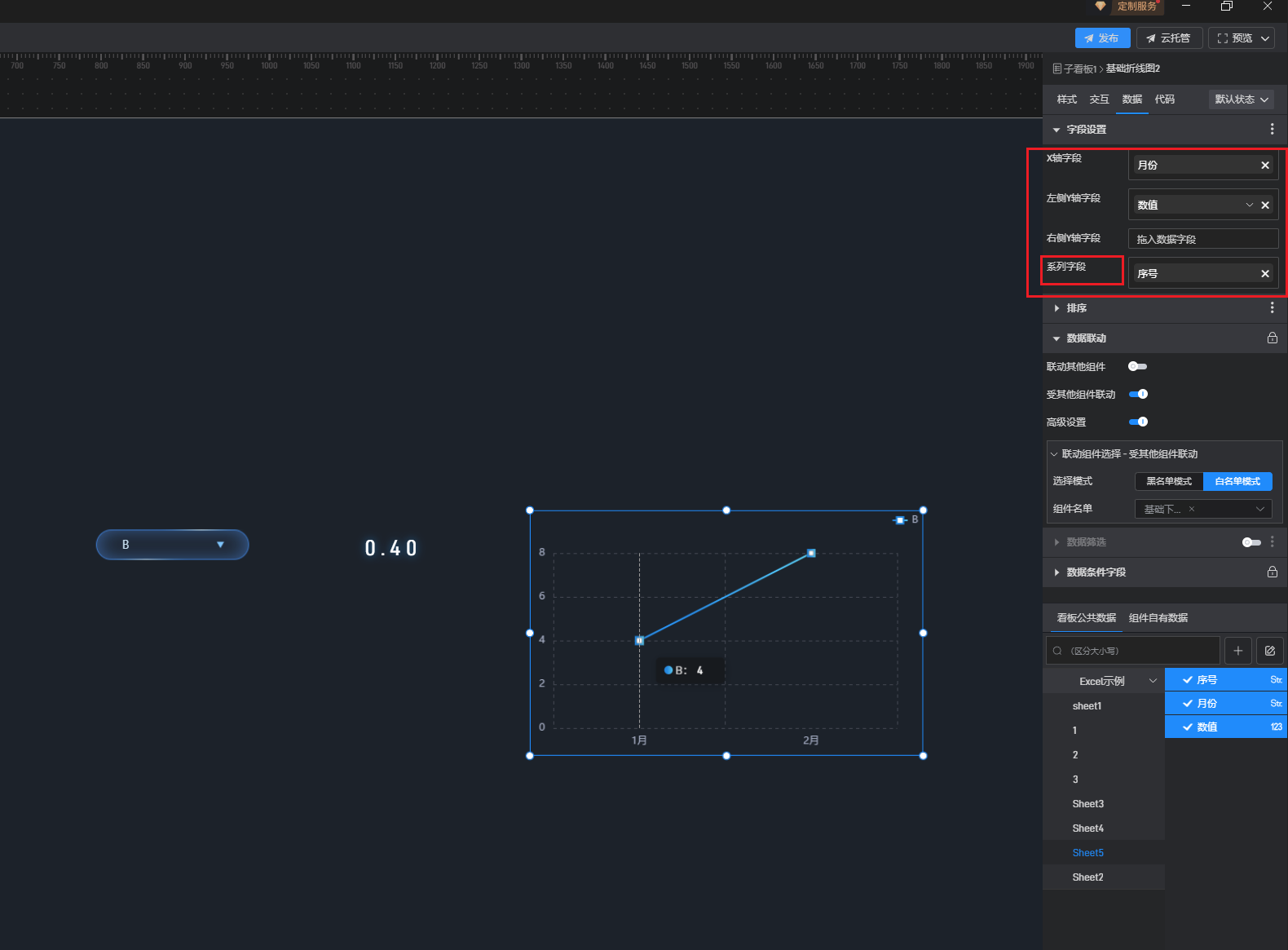Click the lock icon on 数据条件字段
Image resolution: width=1288 pixels, height=950 pixels.
pos(1272,572)
